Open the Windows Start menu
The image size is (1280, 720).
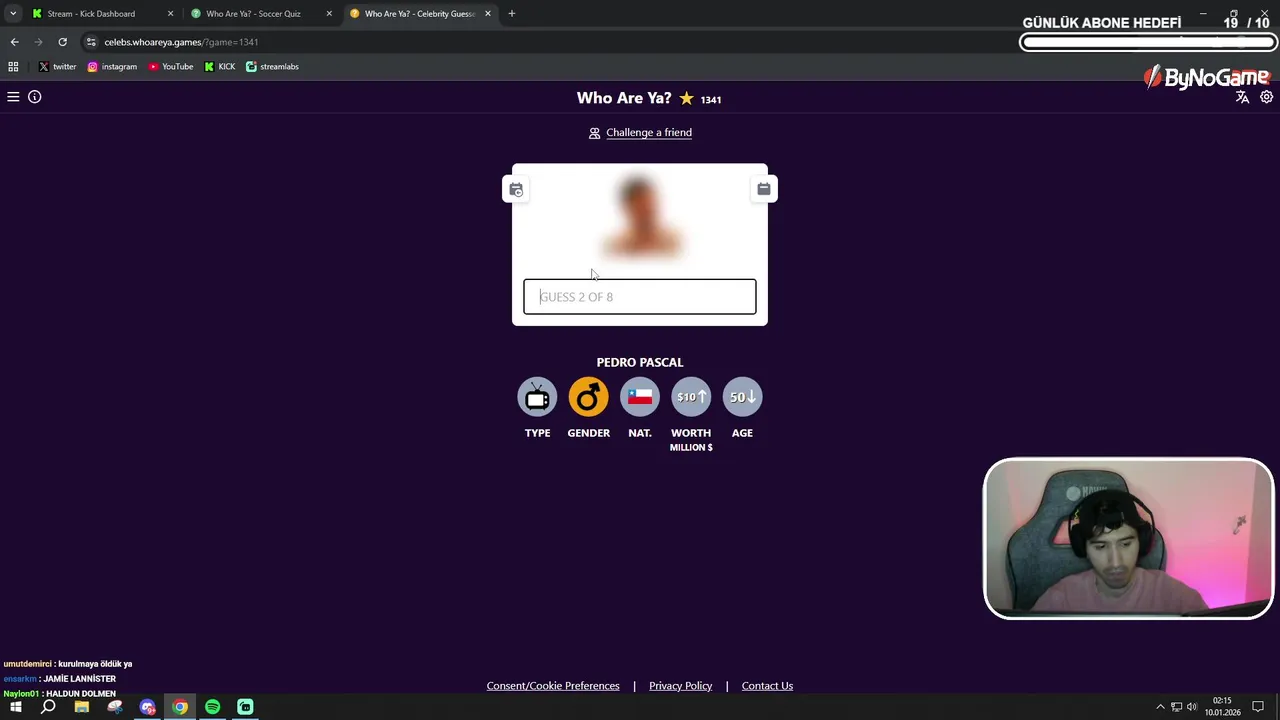tap(15, 707)
